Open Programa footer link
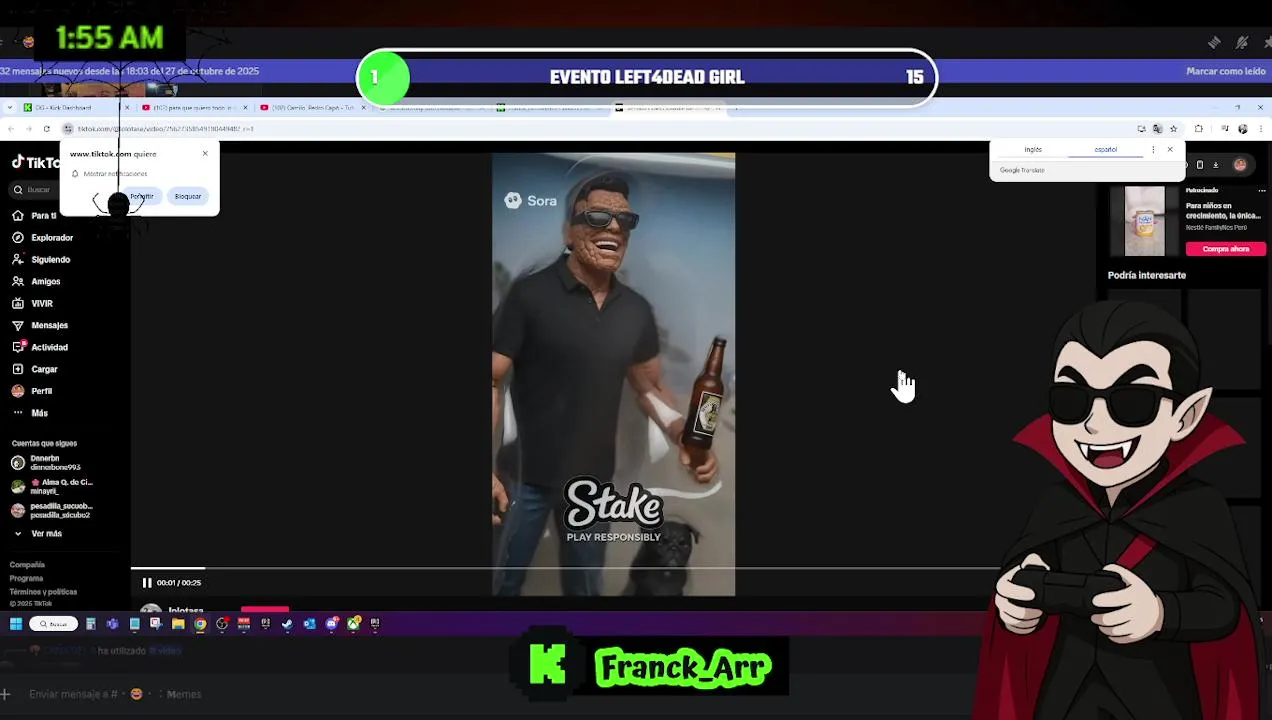The width and height of the screenshot is (1272, 720). [x=26, y=578]
